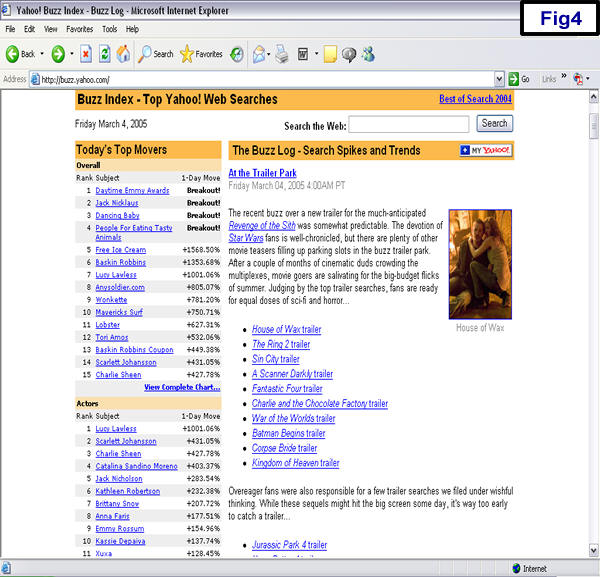Click the View Complete Chart link
Screen dimensions: 600x577
click(182, 387)
